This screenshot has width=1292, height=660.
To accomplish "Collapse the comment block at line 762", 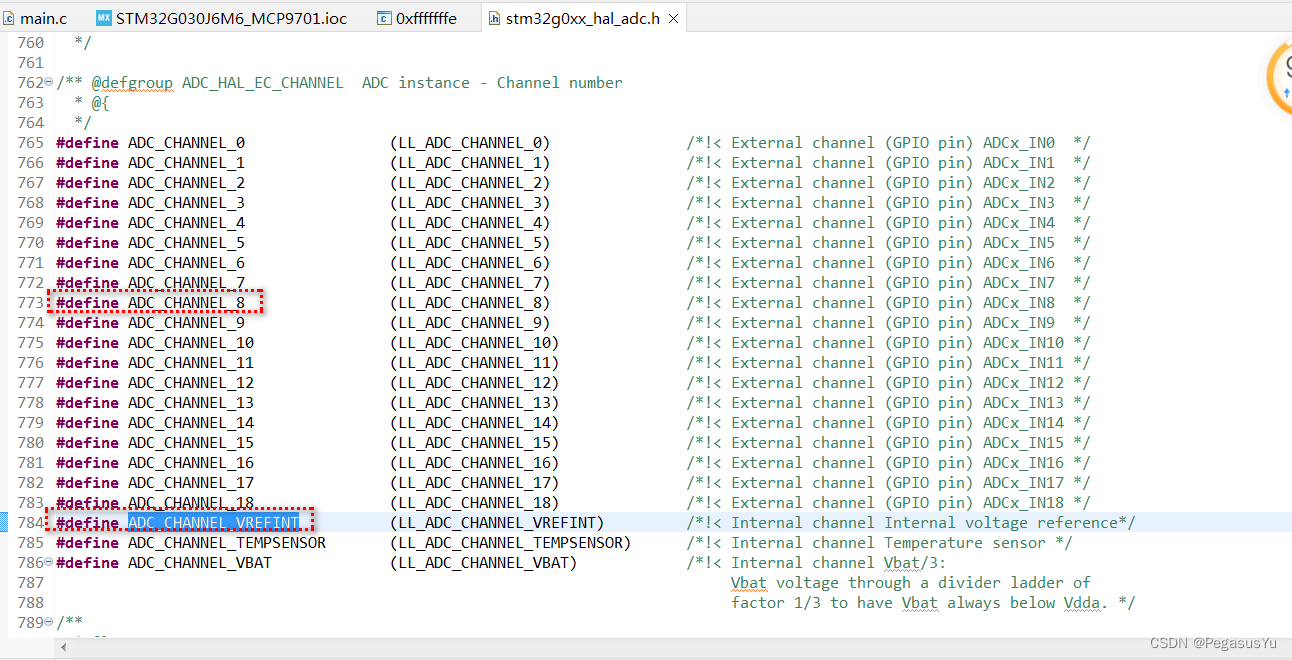I will (49, 82).
